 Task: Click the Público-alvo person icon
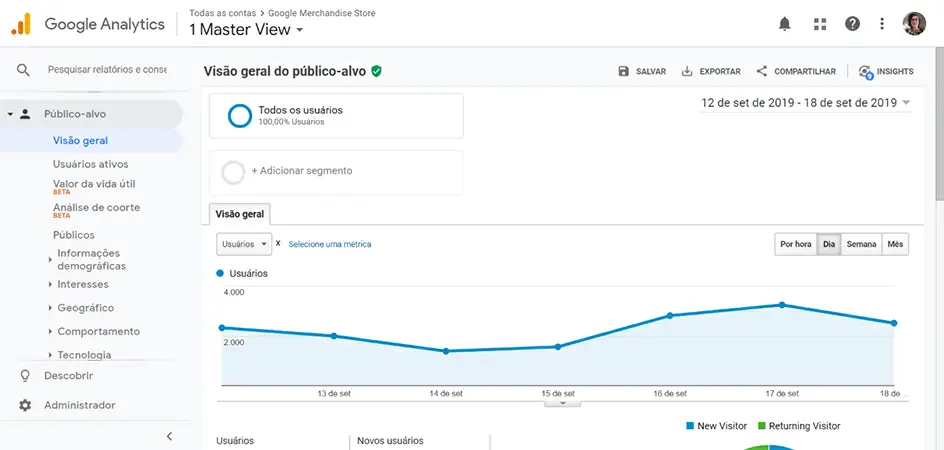[x=25, y=114]
